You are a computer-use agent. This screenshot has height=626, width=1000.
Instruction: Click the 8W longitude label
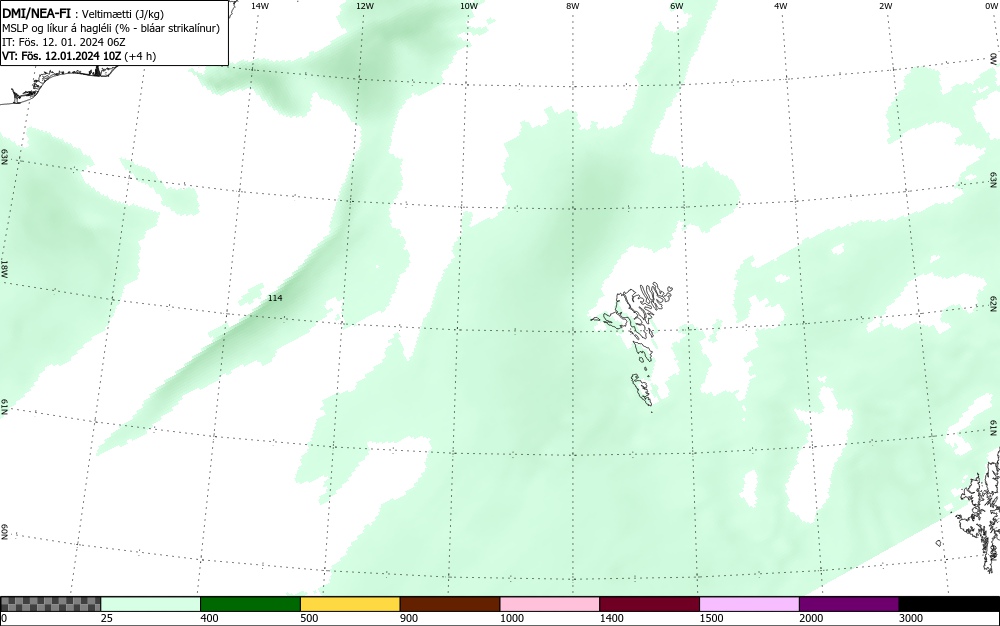[573, 6]
